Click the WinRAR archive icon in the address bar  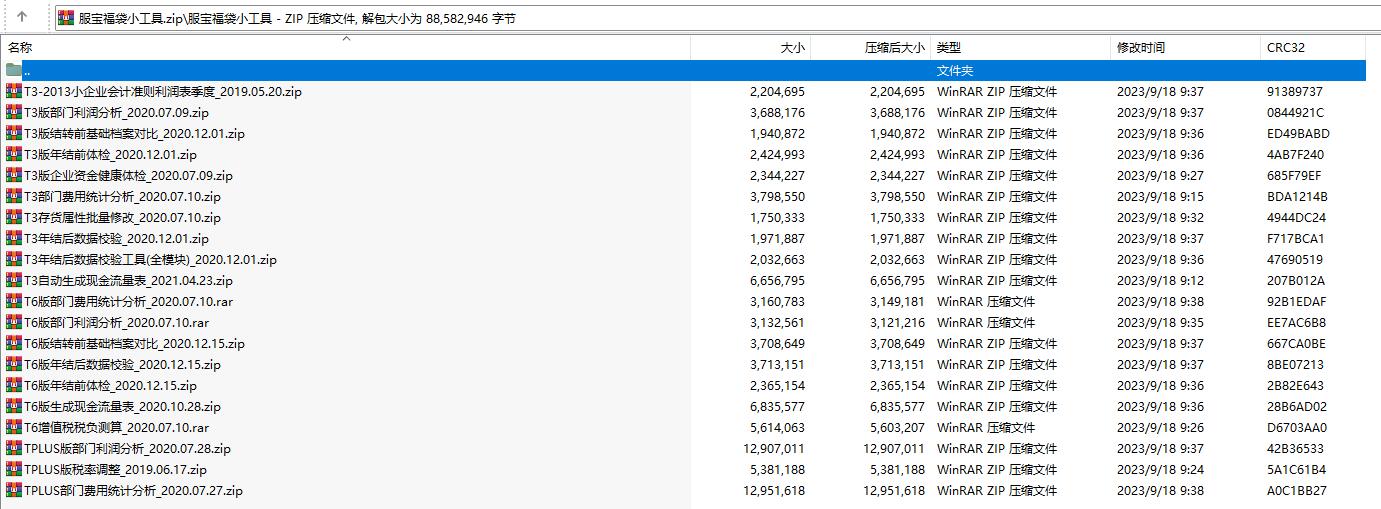pos(66,18)
